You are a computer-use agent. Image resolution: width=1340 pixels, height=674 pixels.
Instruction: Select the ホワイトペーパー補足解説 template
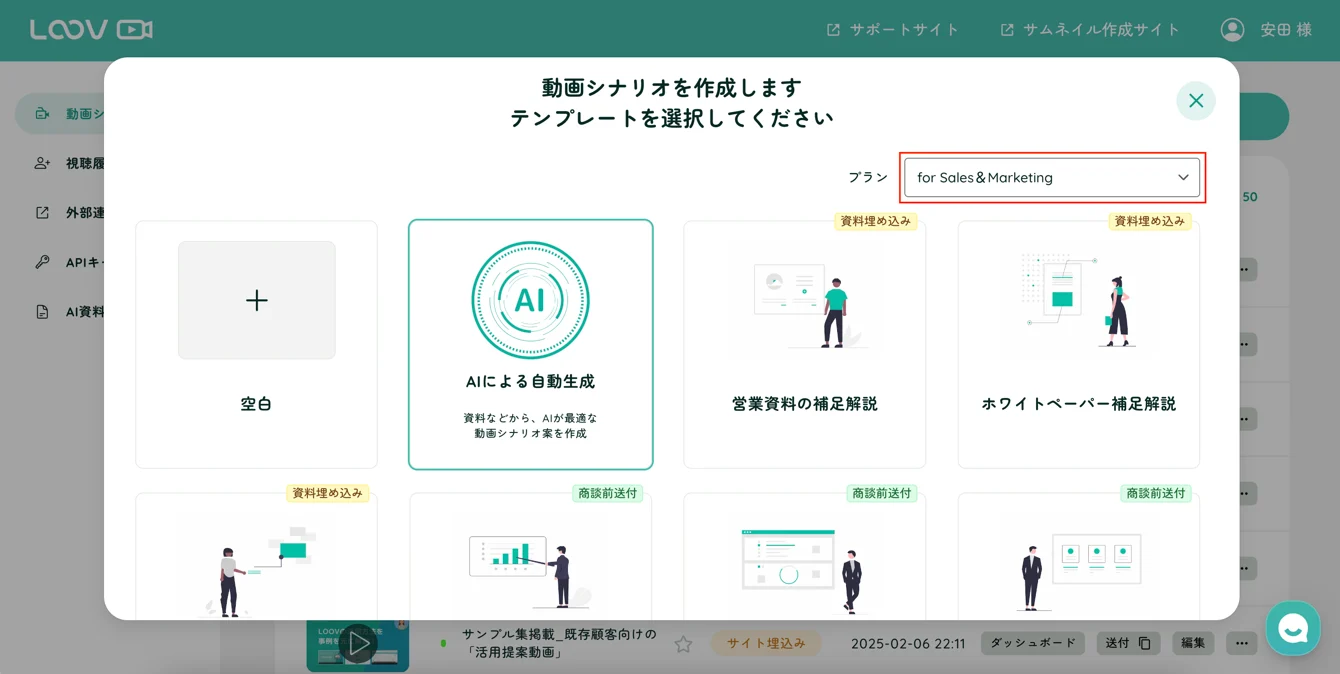[1079, 344]
